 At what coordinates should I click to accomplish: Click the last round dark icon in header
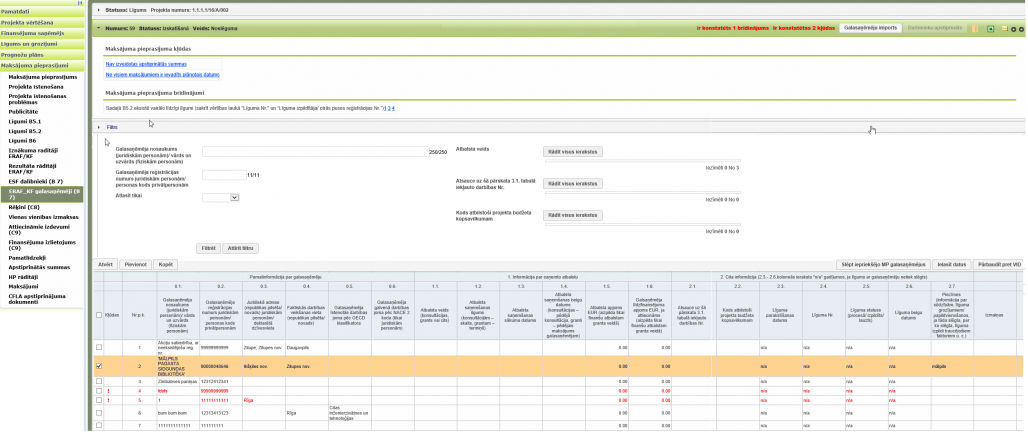click(1021, 28)
